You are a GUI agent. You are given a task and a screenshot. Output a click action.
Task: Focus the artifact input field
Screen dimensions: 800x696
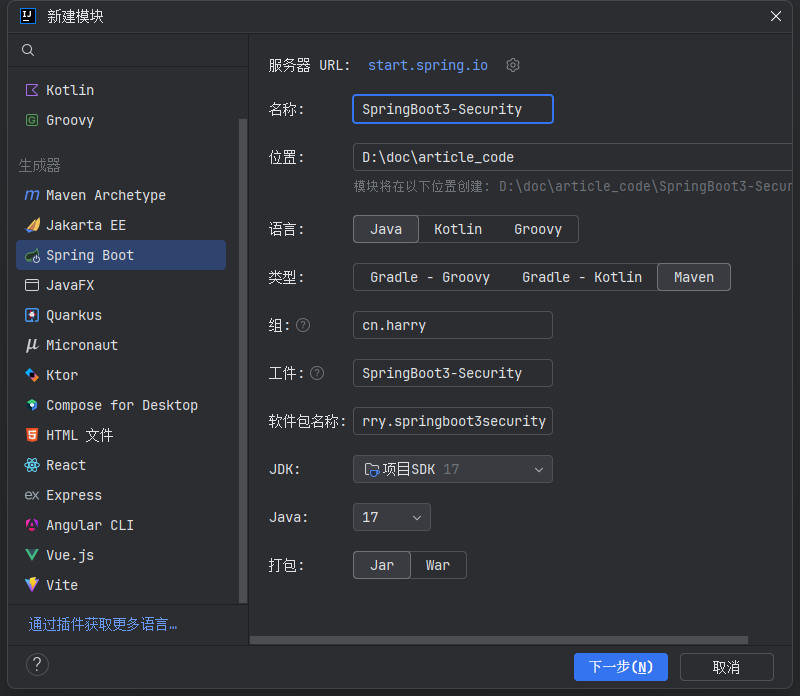[453, 373]
